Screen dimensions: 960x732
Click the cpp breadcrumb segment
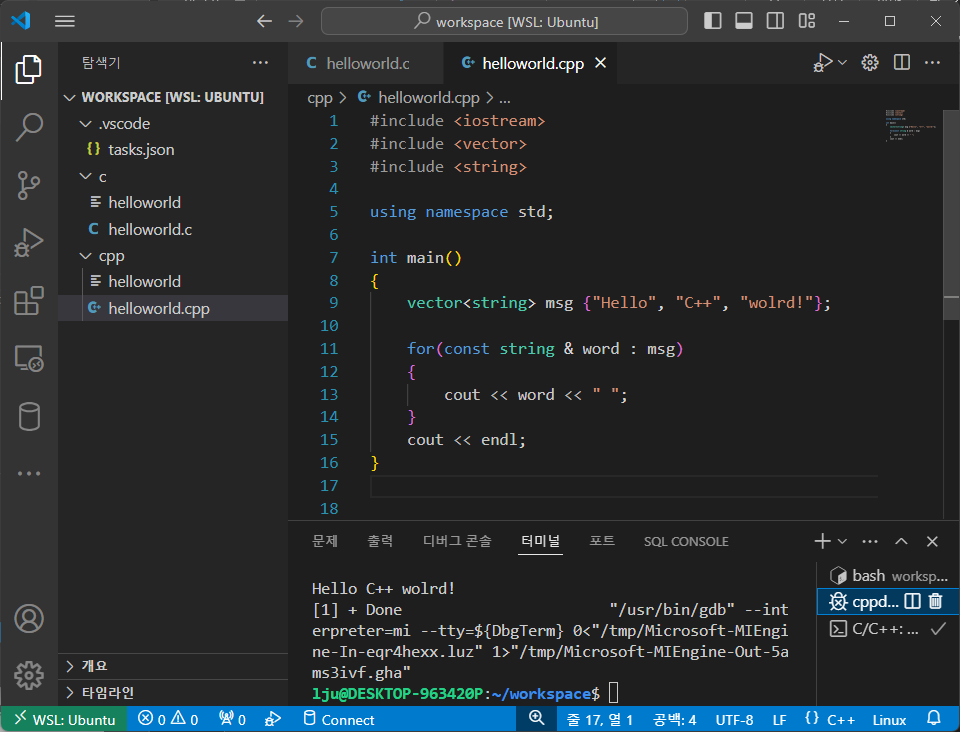(x=320, y=98)
